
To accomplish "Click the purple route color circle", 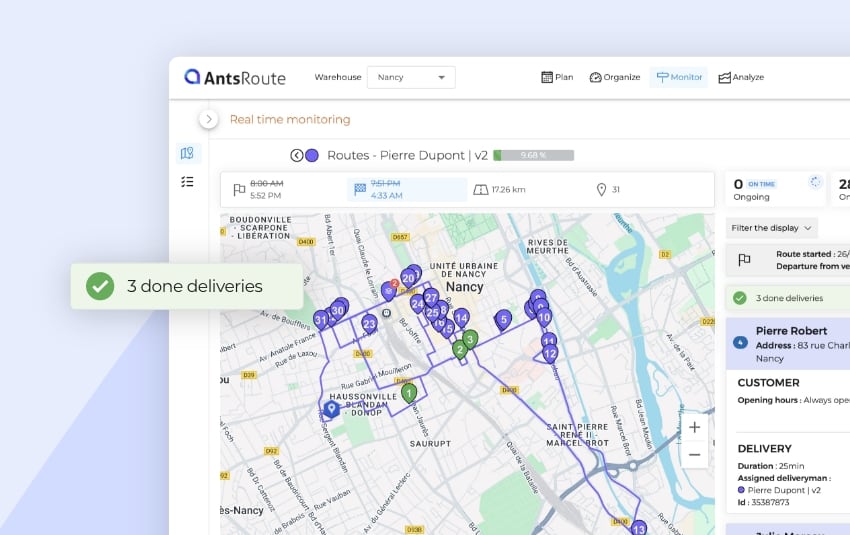I will [x=312, y=155].
